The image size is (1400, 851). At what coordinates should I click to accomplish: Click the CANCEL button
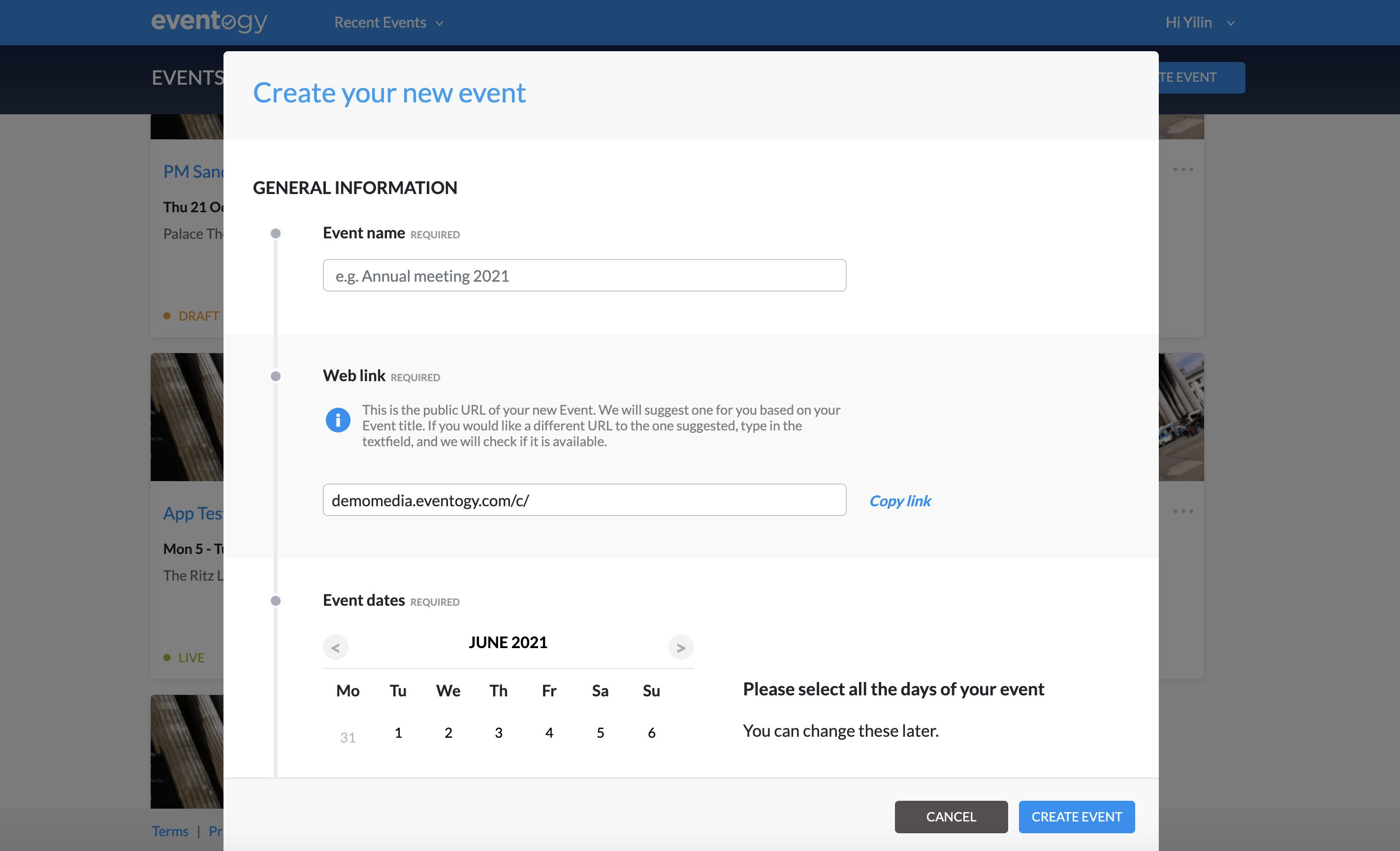click(x=951, y=817)
